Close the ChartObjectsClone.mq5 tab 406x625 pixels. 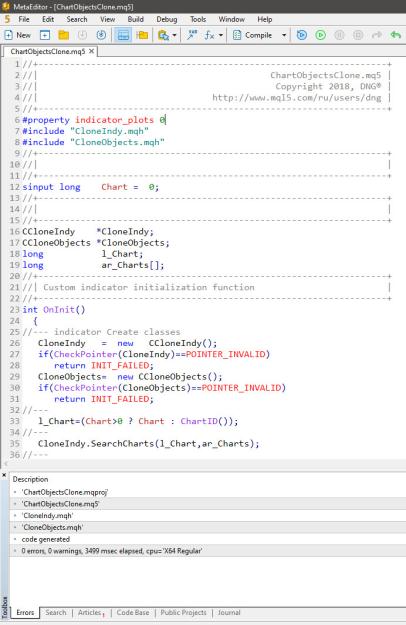[91, 51]
